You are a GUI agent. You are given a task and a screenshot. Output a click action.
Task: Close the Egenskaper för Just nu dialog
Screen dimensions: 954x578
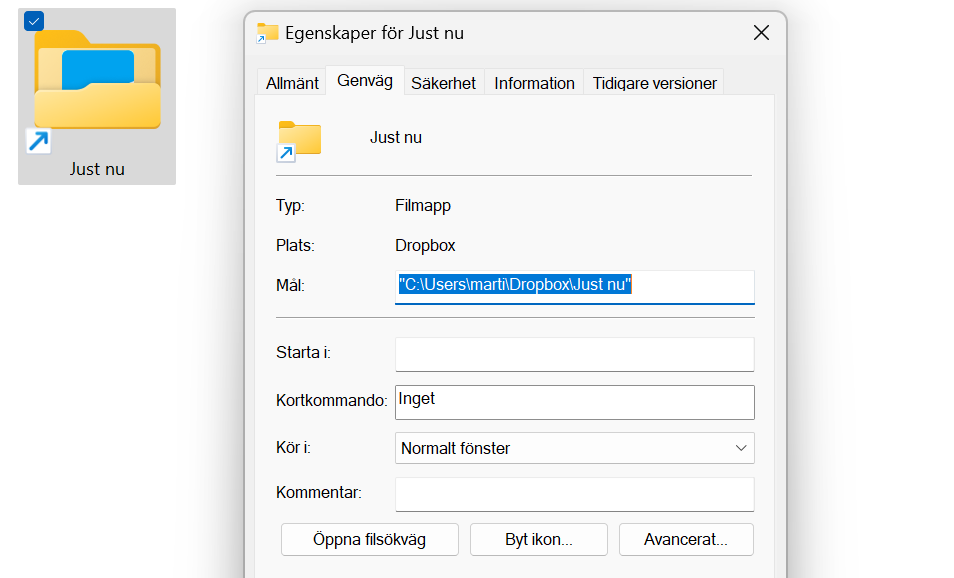761,33
